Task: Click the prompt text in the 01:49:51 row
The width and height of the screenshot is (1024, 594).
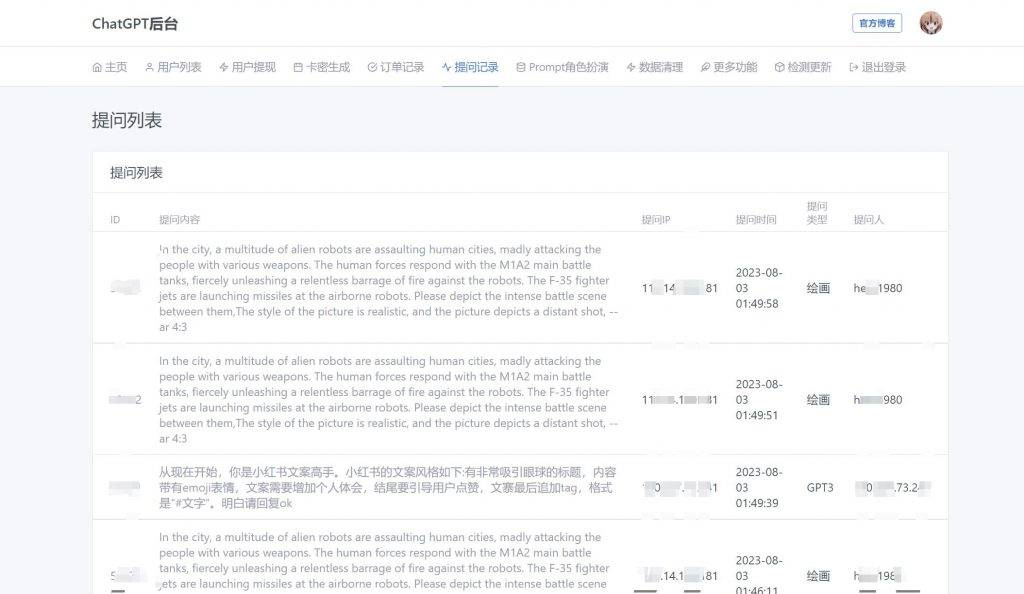Action: (389, 399)
